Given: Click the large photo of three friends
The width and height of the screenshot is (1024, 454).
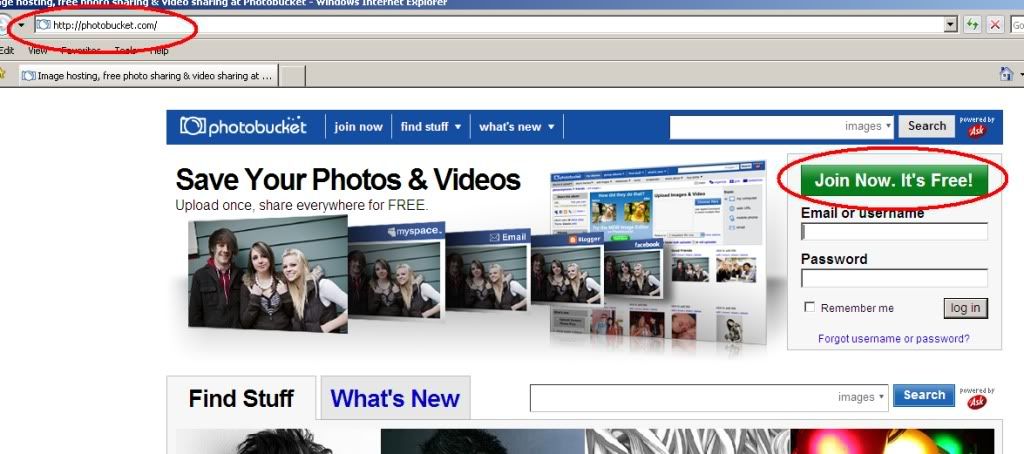Looking at the screenshot, I should [268, 274].
